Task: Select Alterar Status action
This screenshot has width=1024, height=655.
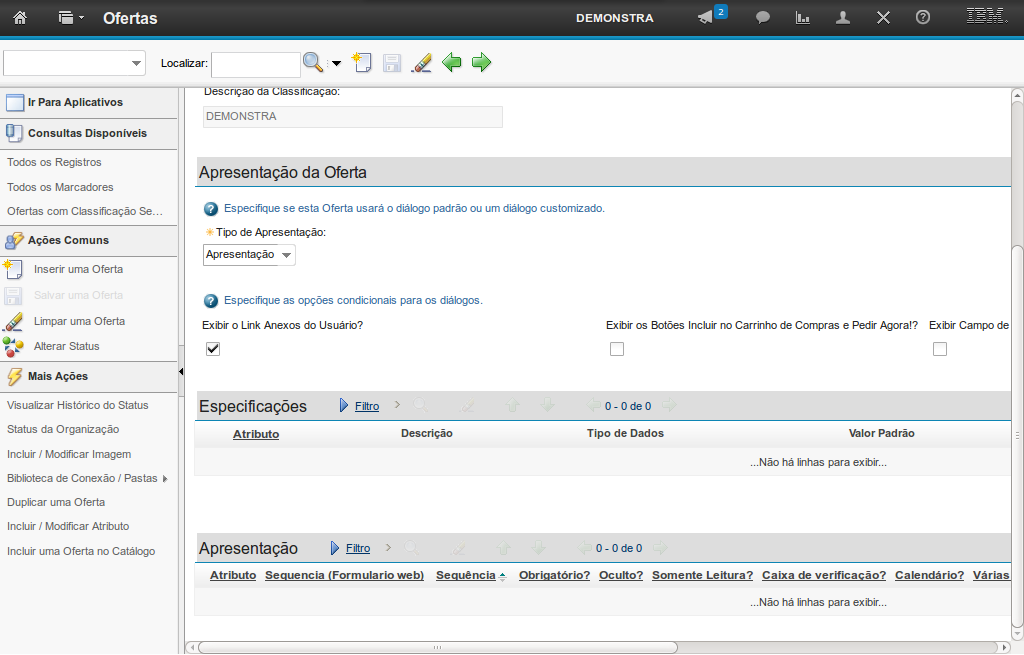Action: tap(66, 346)
